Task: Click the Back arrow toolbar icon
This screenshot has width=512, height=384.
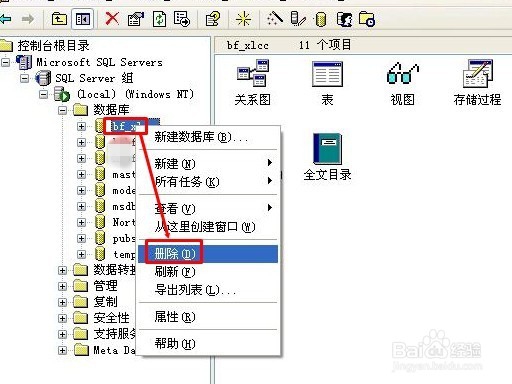Action: click(x=5, y=19)
